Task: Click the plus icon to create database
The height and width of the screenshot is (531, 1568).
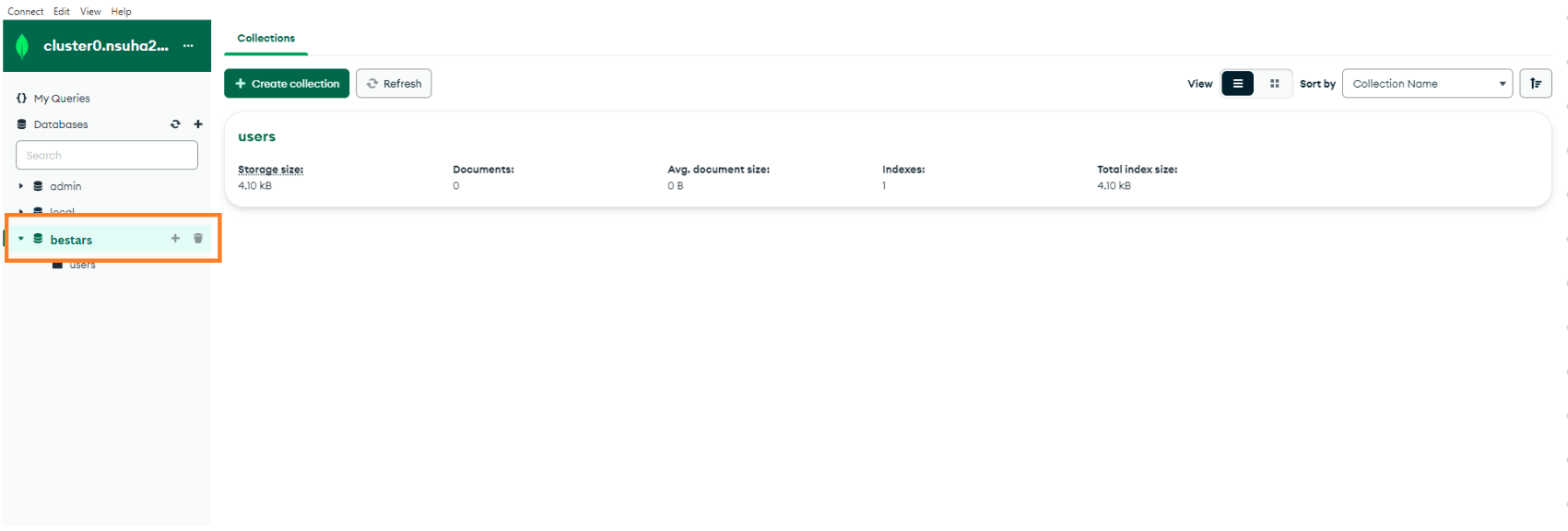Action: tap(198, 124)
